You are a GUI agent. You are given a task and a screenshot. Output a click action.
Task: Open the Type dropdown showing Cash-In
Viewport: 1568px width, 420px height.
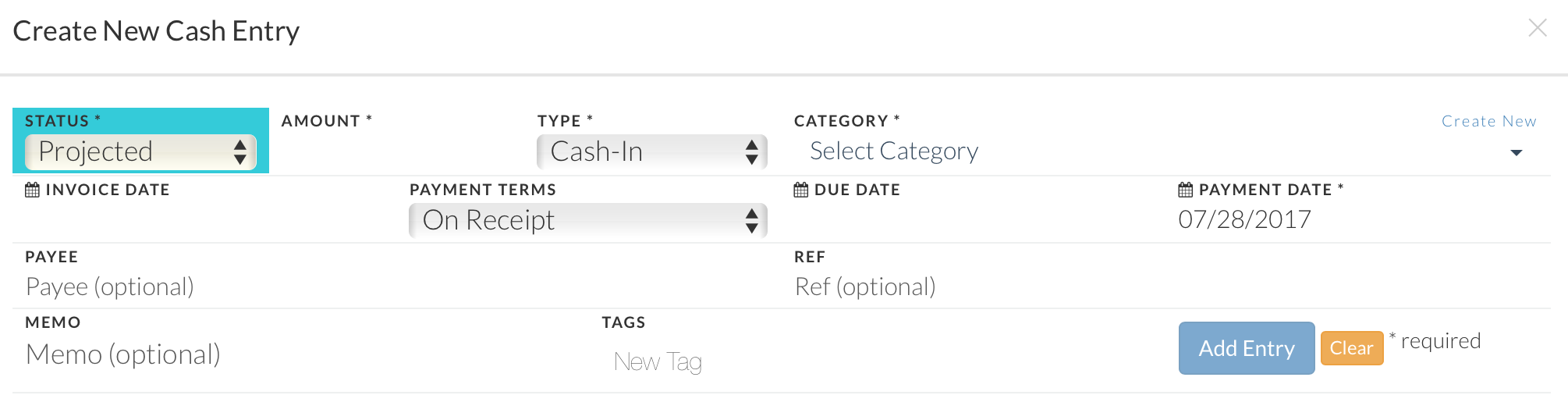tap(652, 151)
